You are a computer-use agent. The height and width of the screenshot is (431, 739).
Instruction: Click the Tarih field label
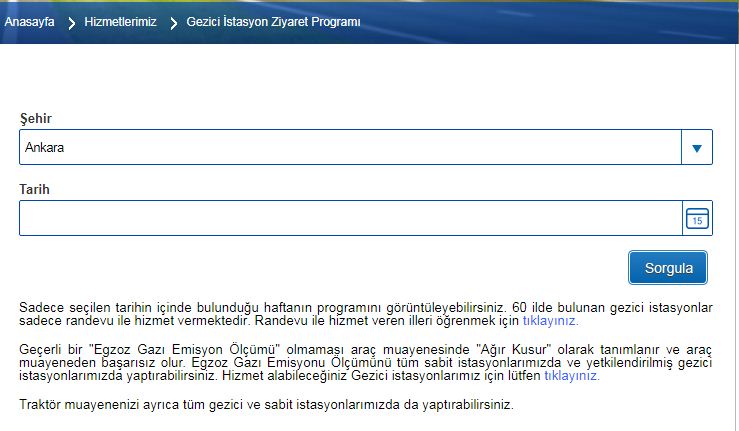34,189
